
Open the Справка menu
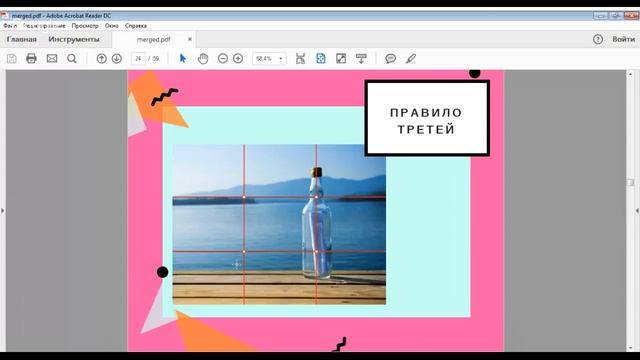(136, 26)
